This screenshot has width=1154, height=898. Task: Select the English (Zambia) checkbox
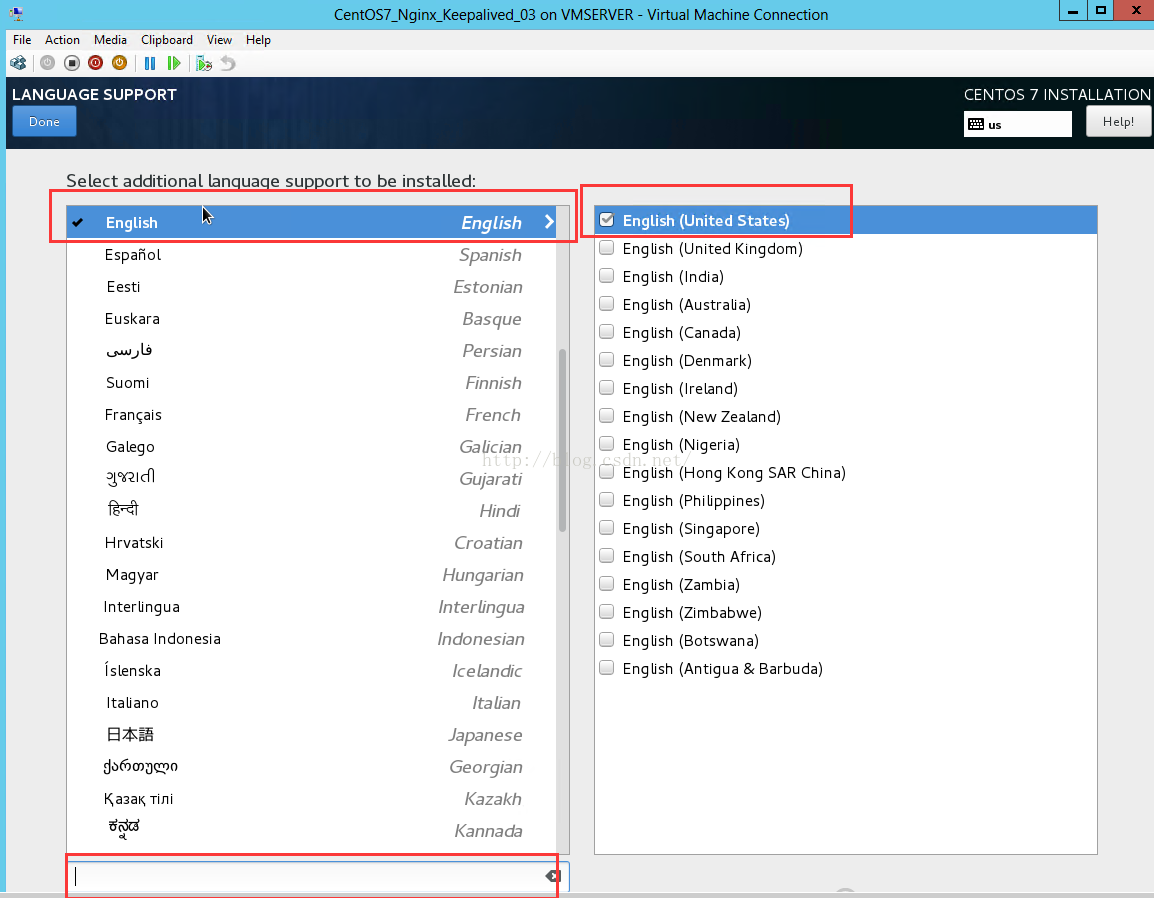pos(606,583)
